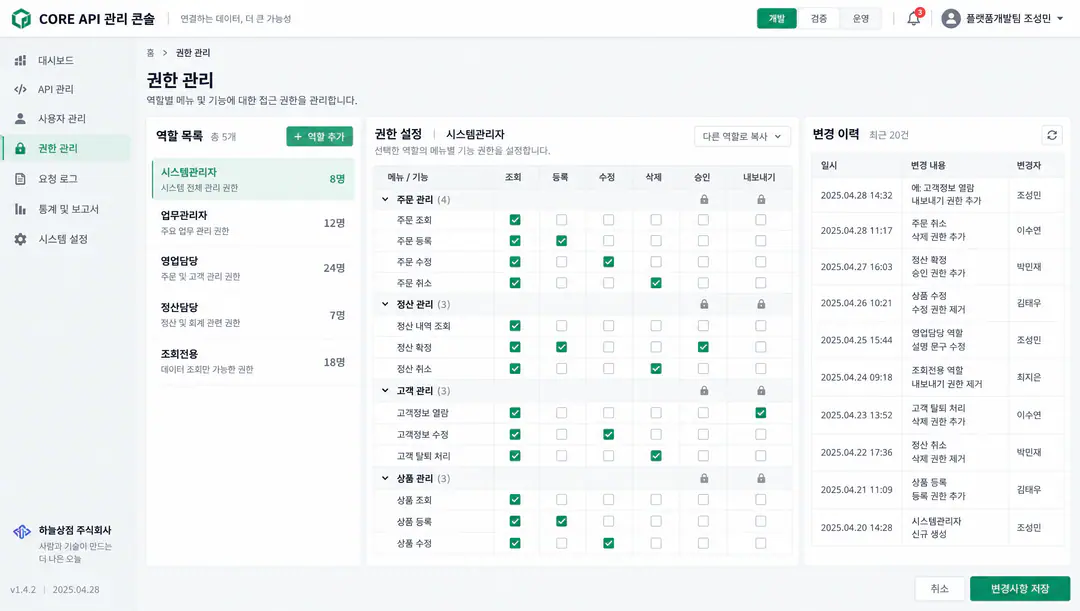Screen dimensions: 1080x611
Task: Click the user avatar icon
Action: (x=951, y=19)
